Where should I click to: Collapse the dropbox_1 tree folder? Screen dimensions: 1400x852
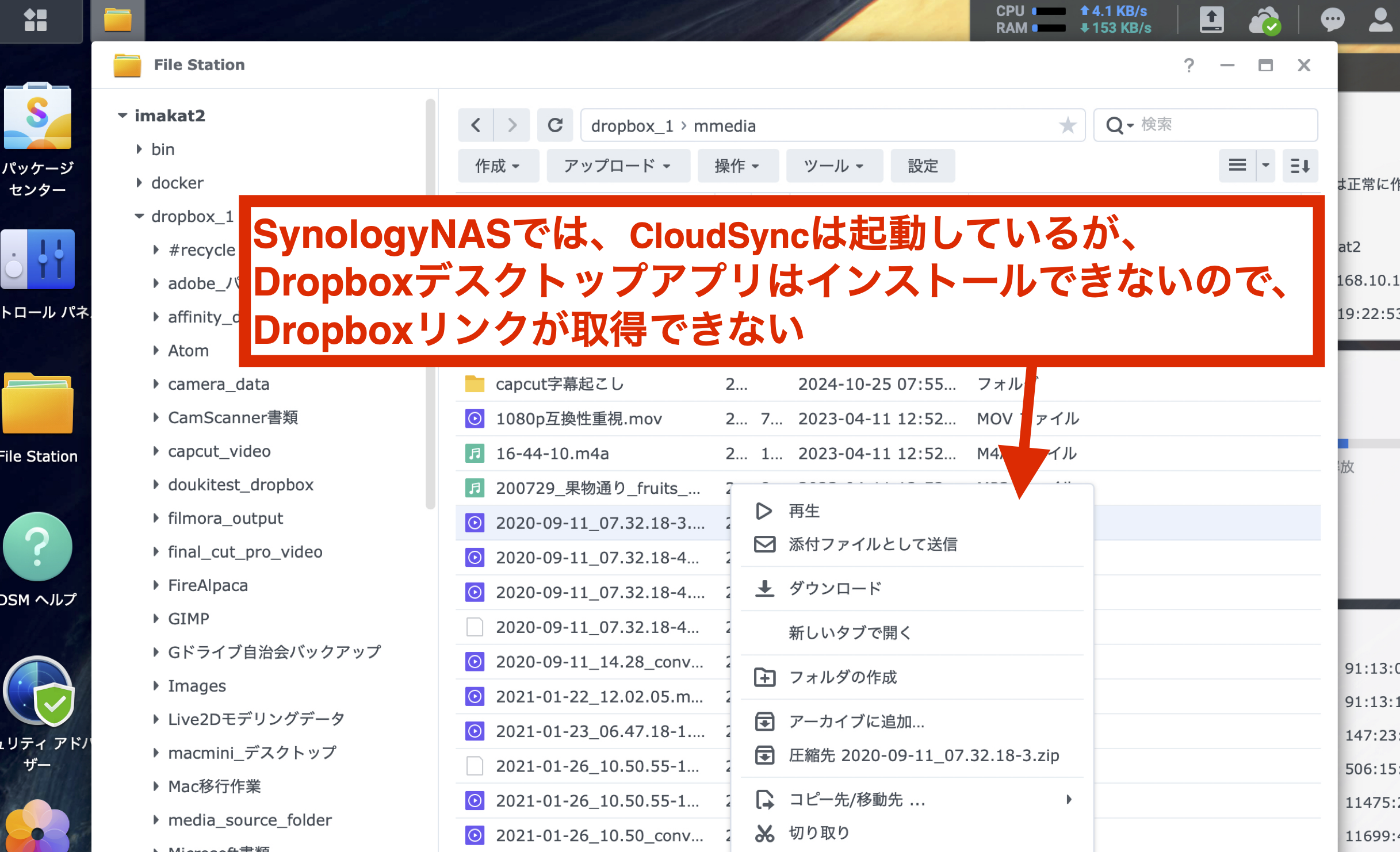click(139, 216)
